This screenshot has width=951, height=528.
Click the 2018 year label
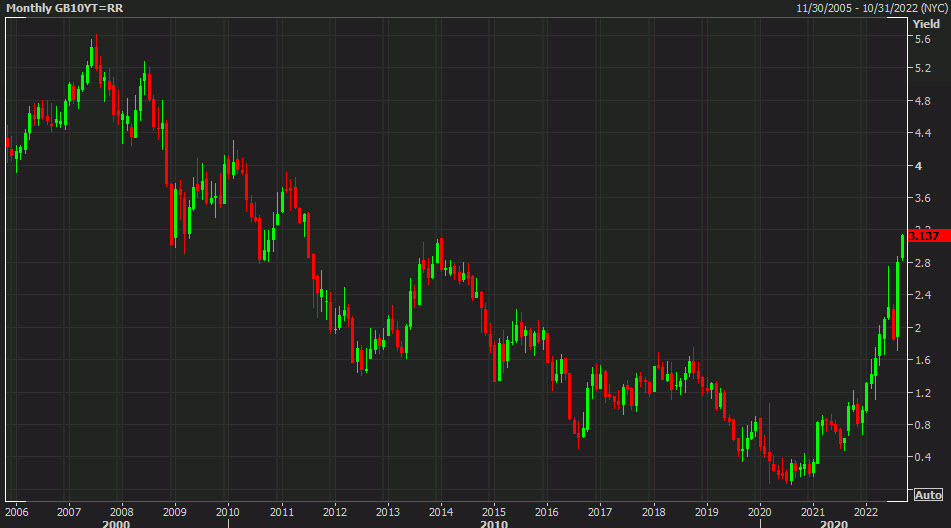[654, 512]
